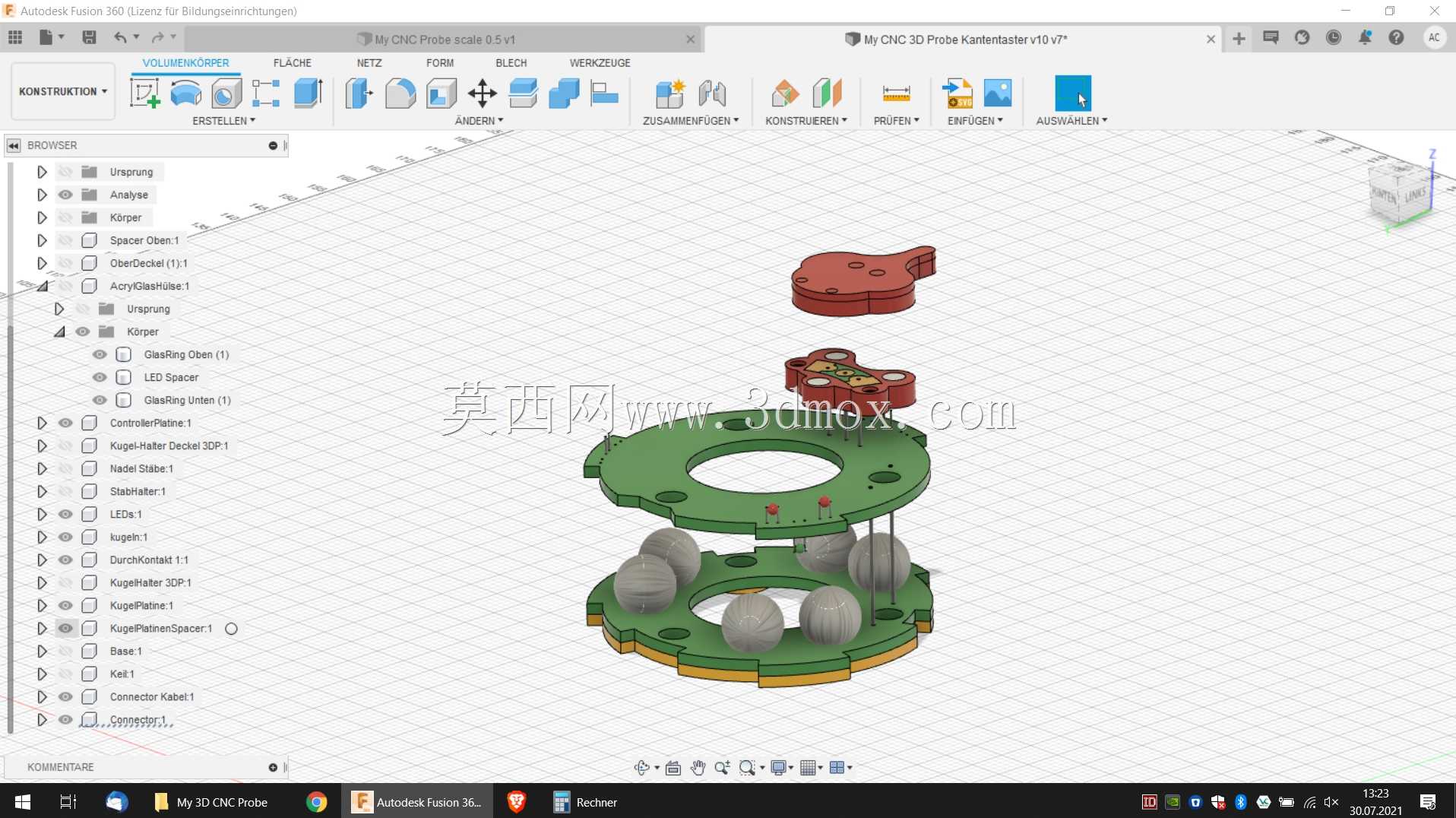Open the AUSWÄHLEN menu
Image resolution: width=1456 pixels, height=818 pixels.
click(1071, 121)
